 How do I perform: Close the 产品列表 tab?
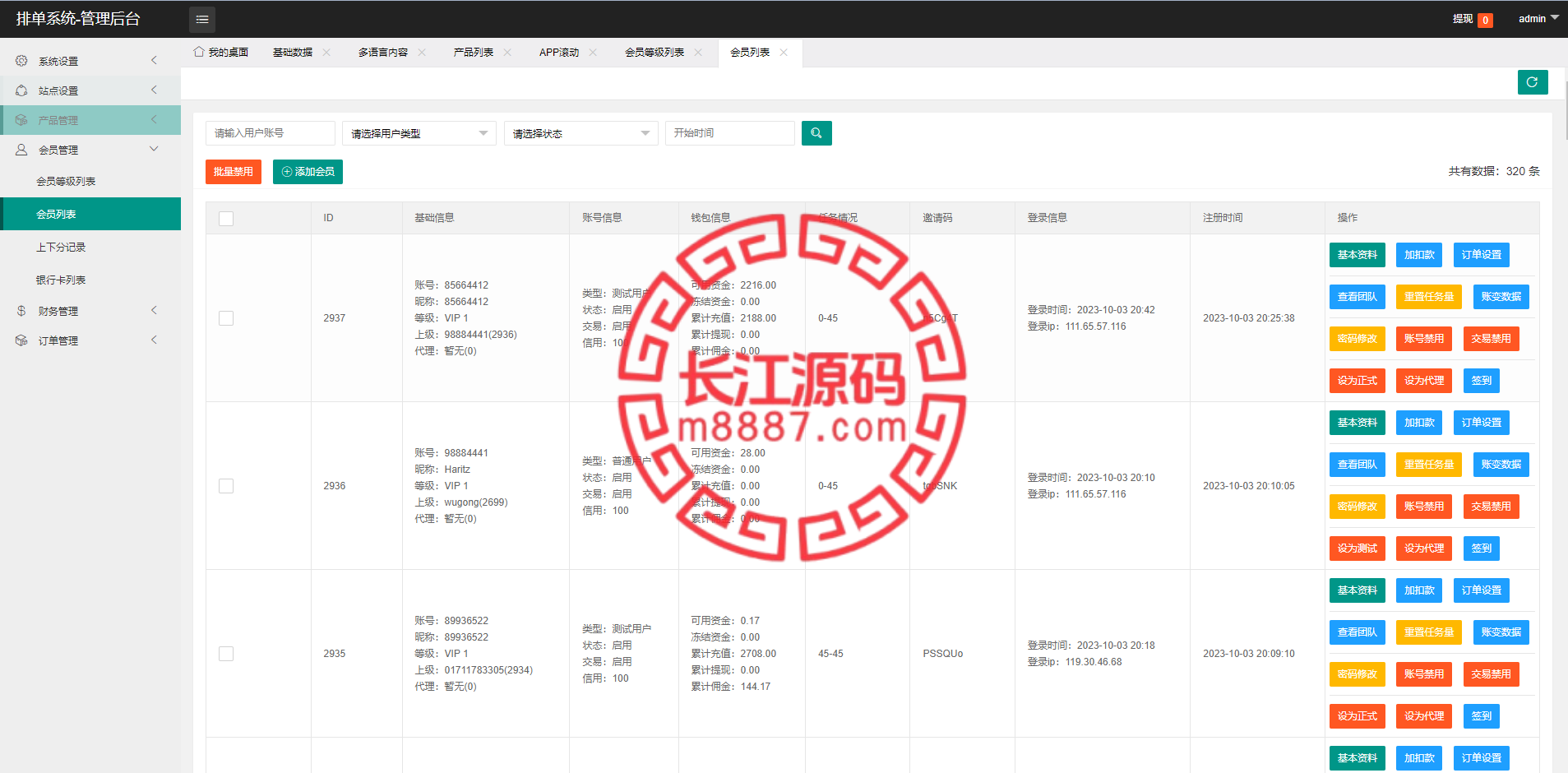point(507,52)
